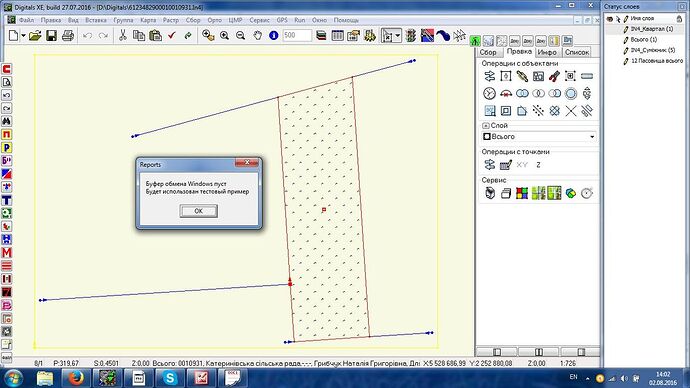Image resolution: width=690 pixels, height=388 pixels.
Task: Close the Reports dialog with X
Action: (247, 163)
